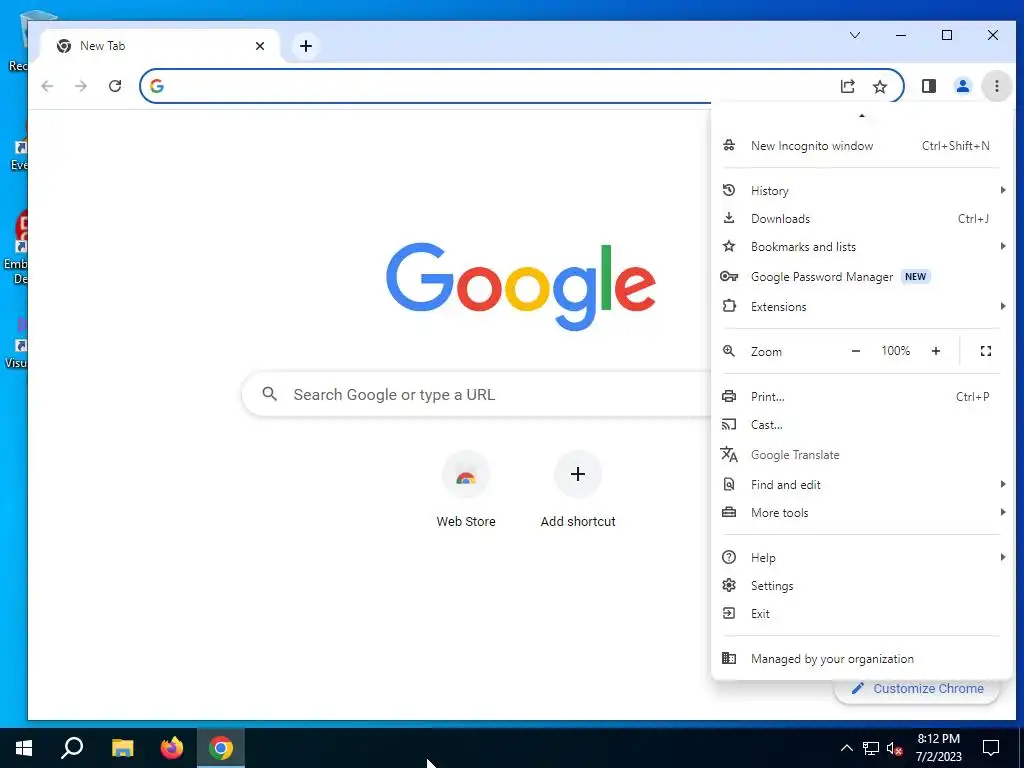
Task: Expand the More tools submenu
Action: click(861, 513)
